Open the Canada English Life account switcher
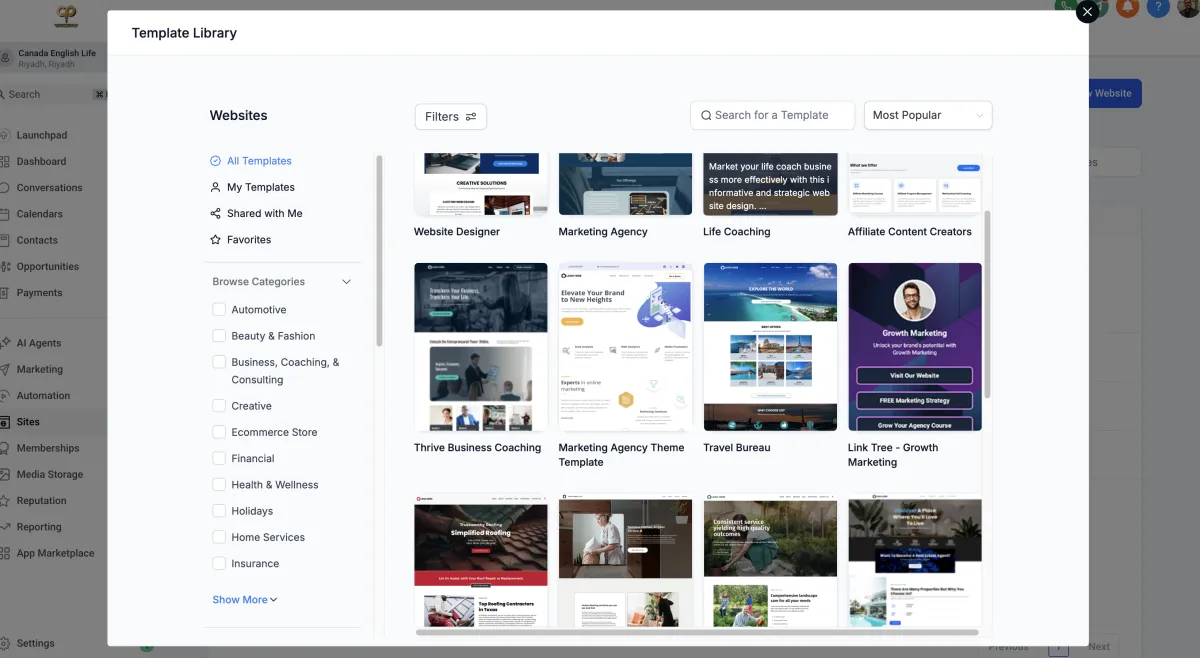The image size is (1200, 658). 53,58
